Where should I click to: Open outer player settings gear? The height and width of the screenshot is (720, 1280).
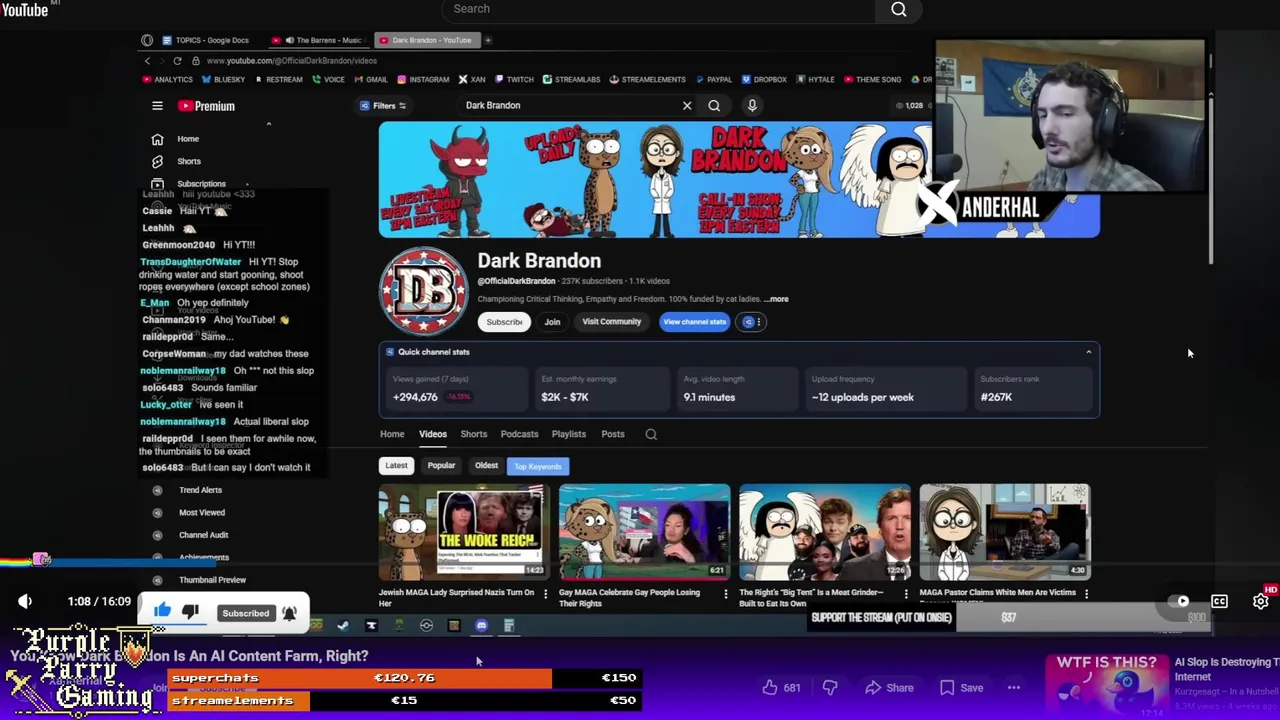(x=1260, y=601)
